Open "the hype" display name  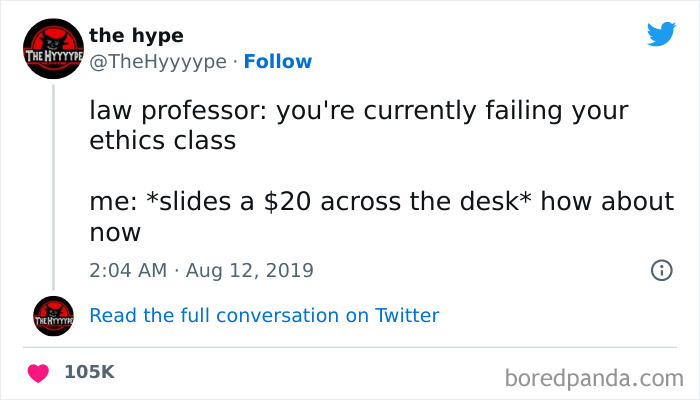point(136,36)
